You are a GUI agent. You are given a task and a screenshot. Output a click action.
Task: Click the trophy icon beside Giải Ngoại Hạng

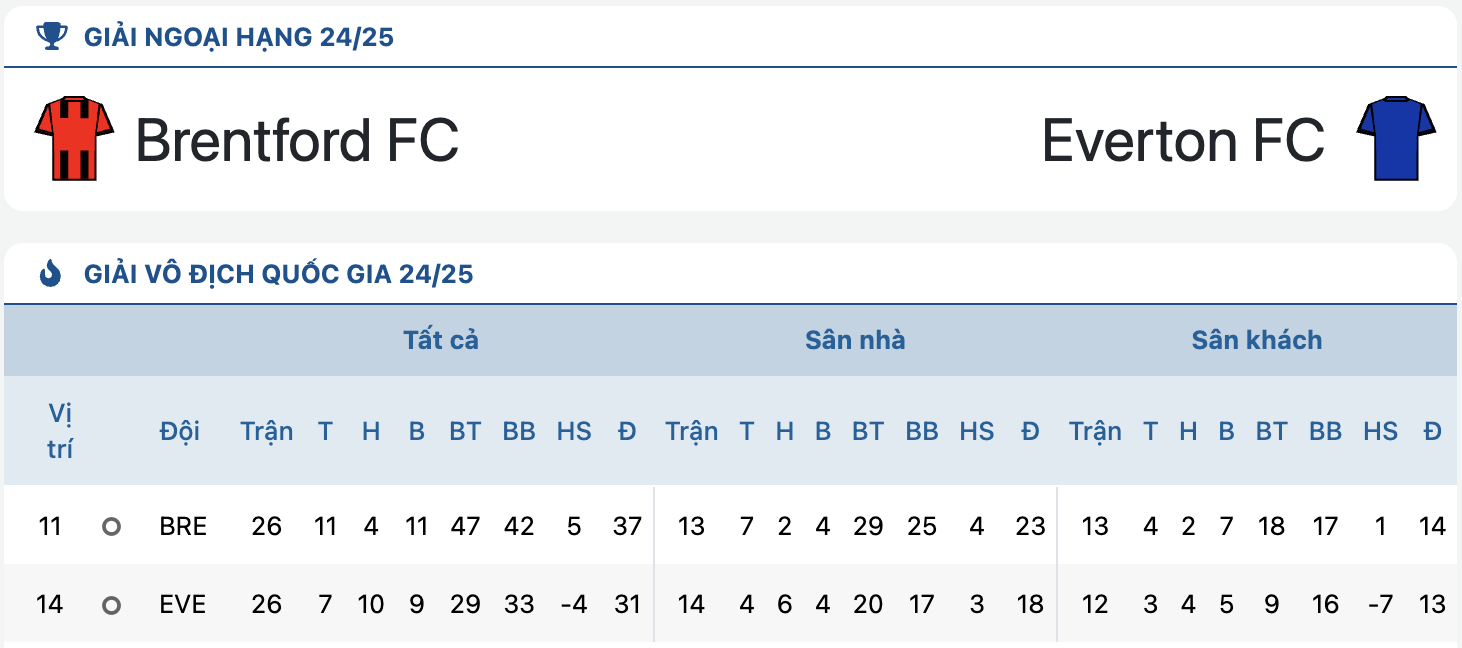click(51, 37)
